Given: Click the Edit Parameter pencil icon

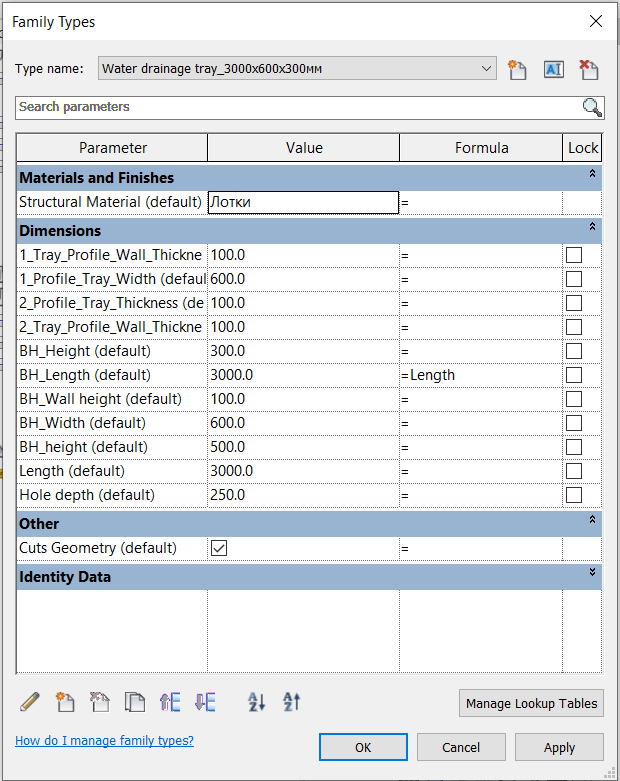Looking at the screenshot, I should tap(30, 702).
